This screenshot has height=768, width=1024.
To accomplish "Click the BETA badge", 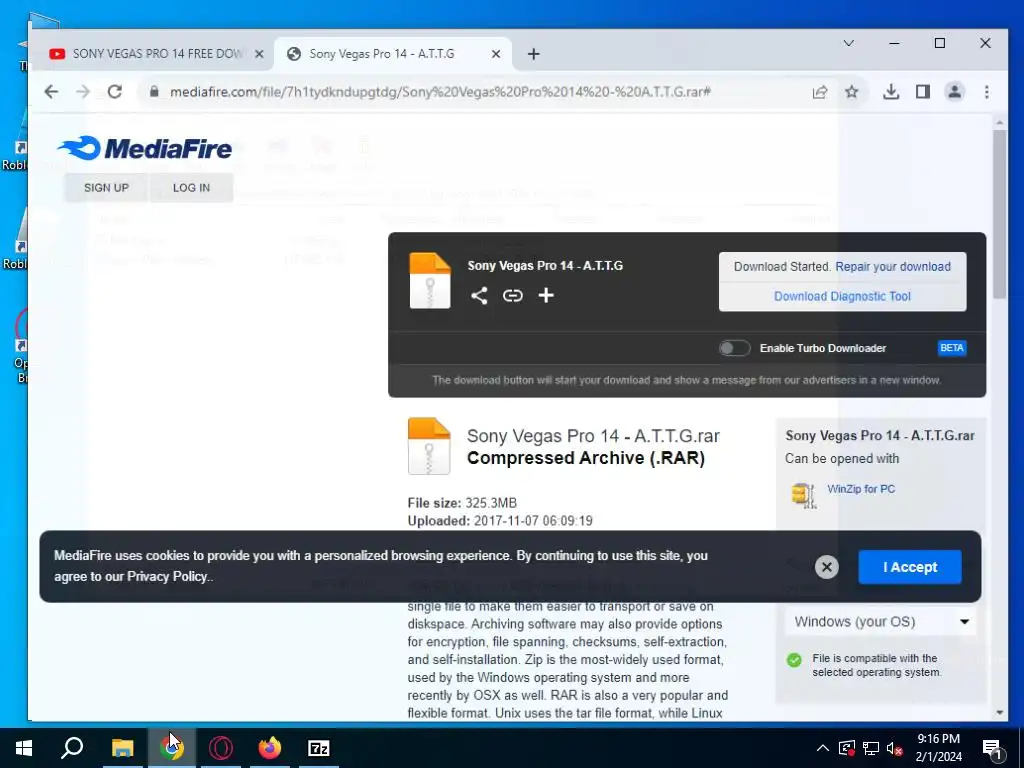I will 952,348.
